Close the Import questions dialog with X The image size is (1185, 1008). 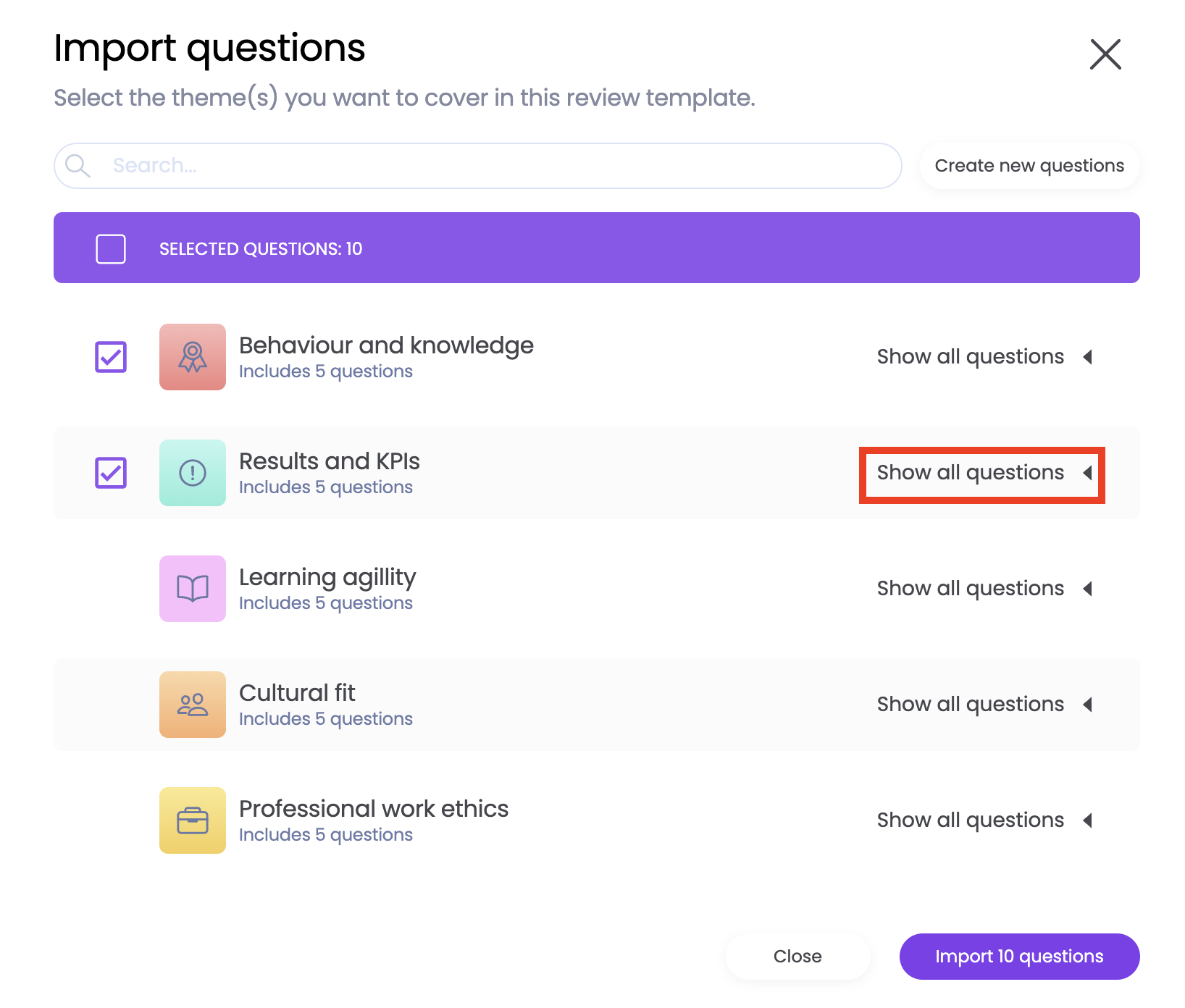coord(1105,54)
